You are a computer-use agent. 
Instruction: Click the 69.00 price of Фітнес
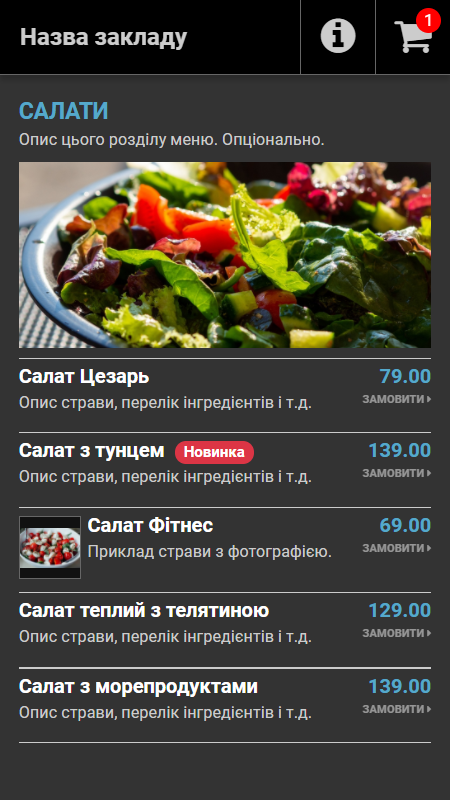coord(406,526)
